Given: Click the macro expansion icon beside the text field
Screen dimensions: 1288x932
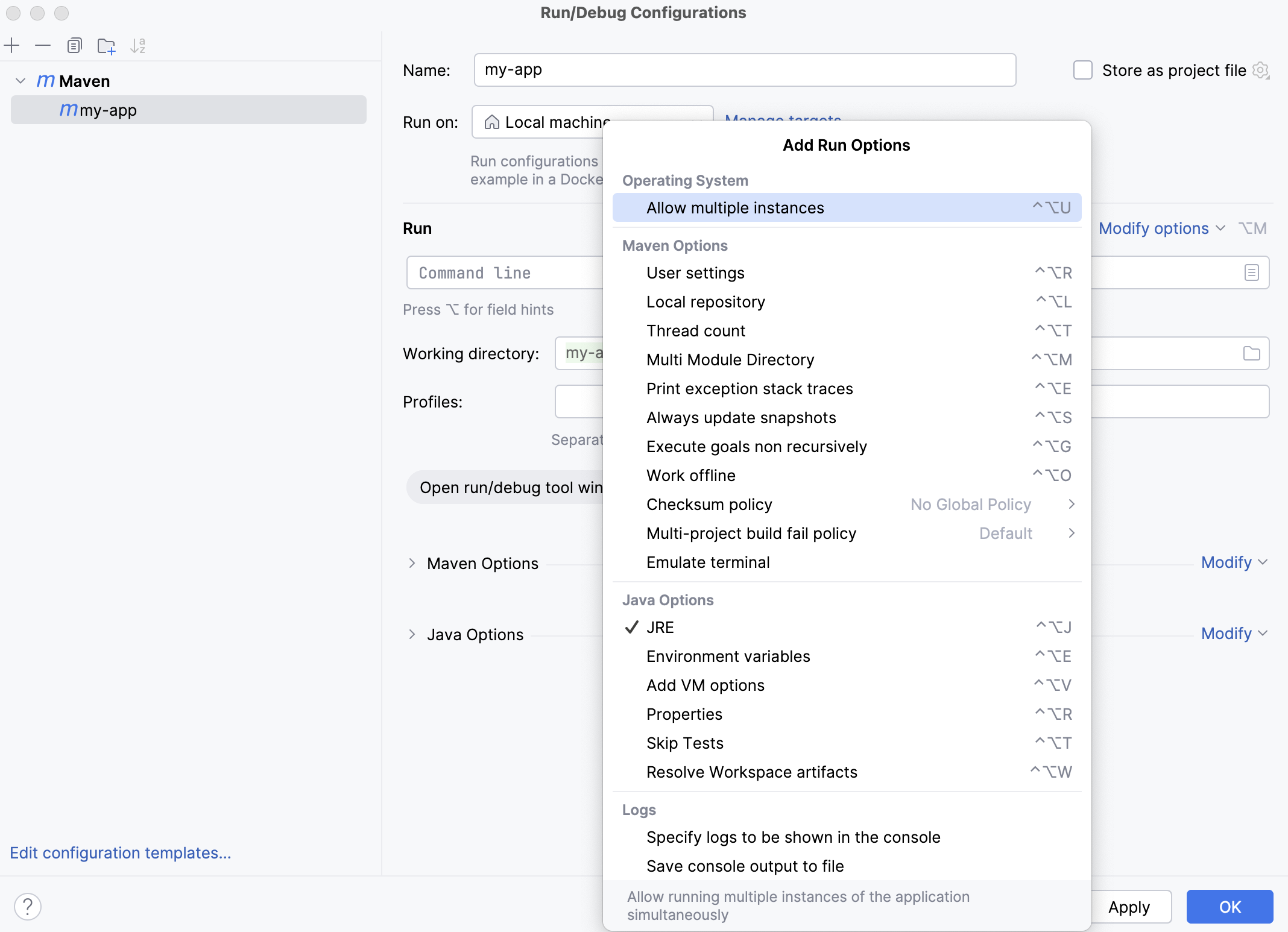Looking at the screenshot, I should [x=1252, y=272].
